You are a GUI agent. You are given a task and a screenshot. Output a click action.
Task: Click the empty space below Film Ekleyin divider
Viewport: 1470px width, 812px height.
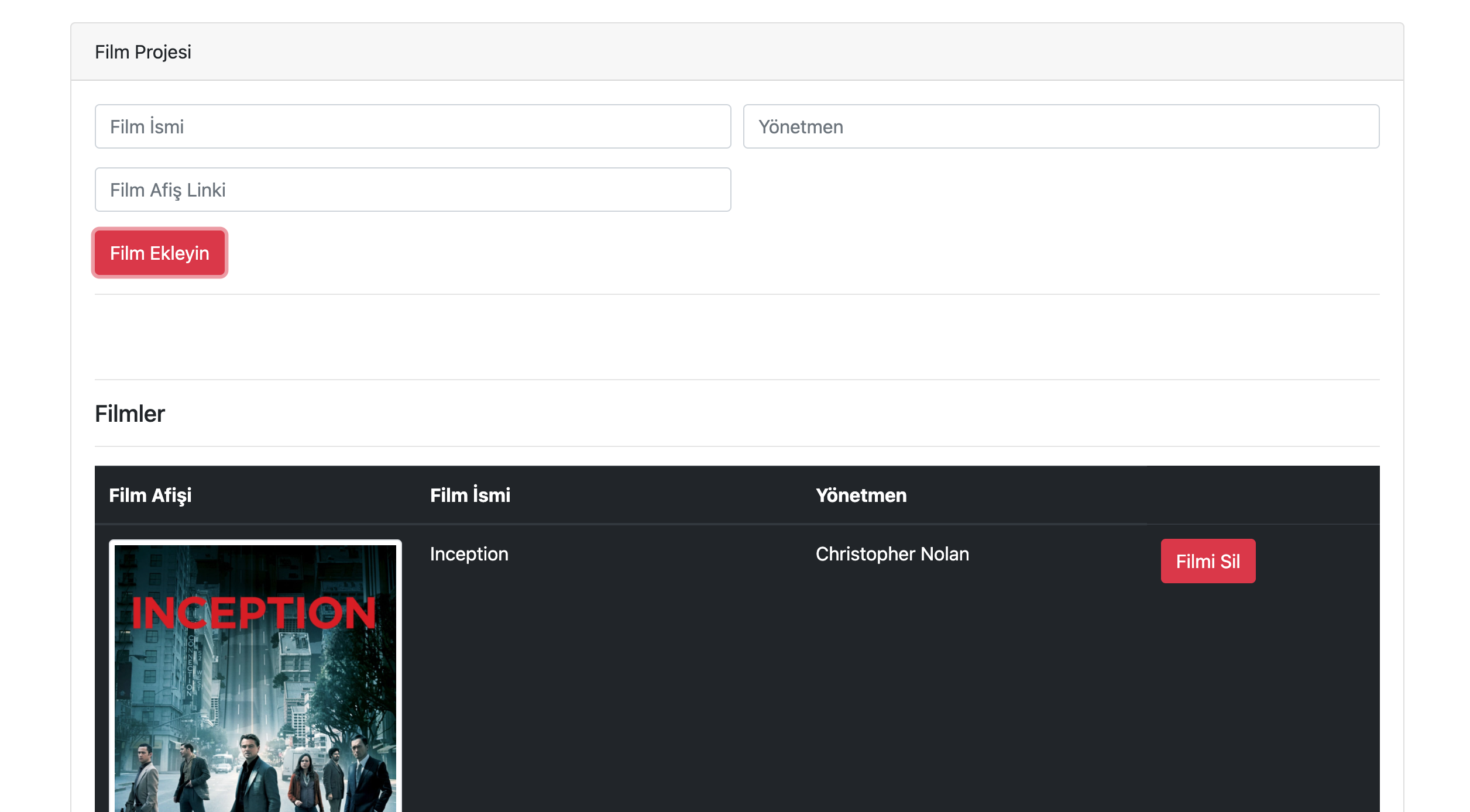(x=736, y=337)
